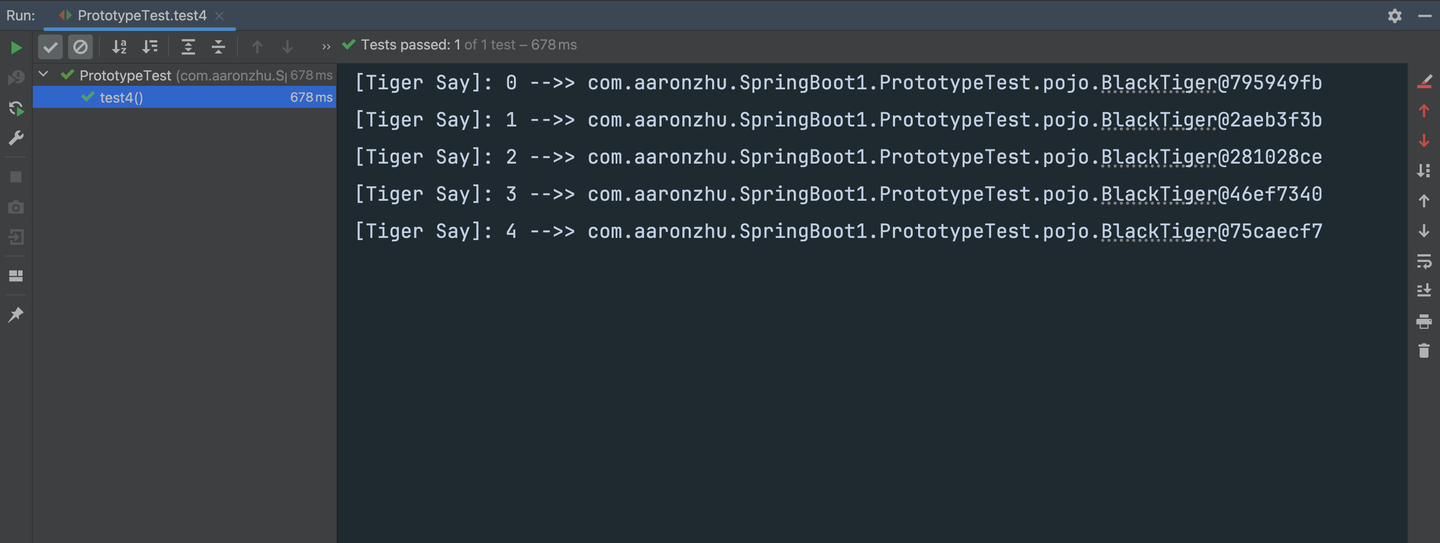Expand all test tree nodes
1440x543 pixels.
tap(188, 47)
